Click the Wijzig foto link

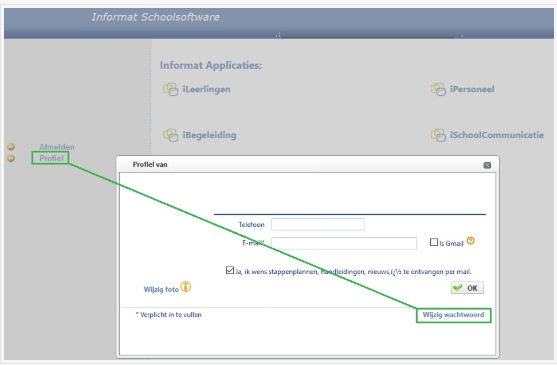pyautogui.click(x=161, y=289)
